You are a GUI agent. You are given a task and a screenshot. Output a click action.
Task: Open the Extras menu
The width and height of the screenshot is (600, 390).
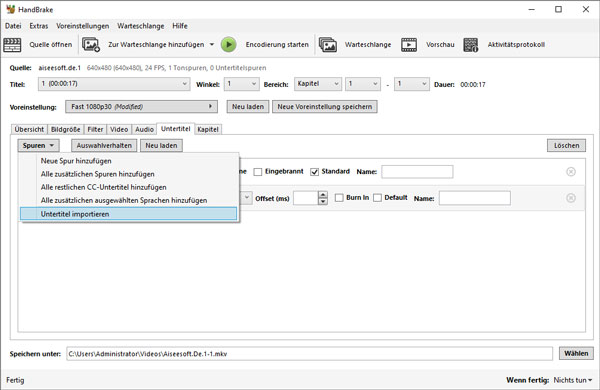click(x=39, y=26)
